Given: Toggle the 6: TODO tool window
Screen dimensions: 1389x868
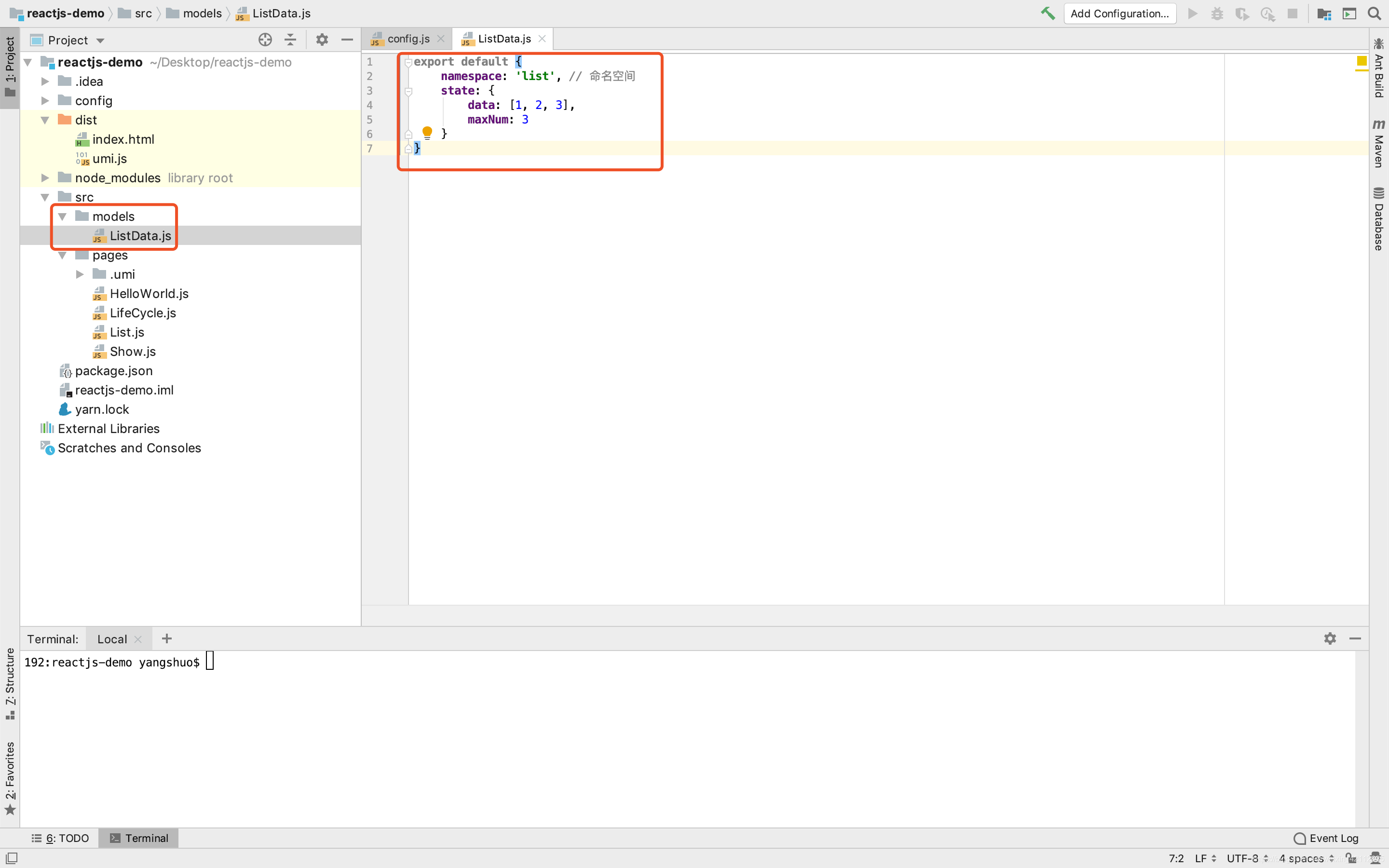Looking at the screenshot, I should [x=60, y=838].
